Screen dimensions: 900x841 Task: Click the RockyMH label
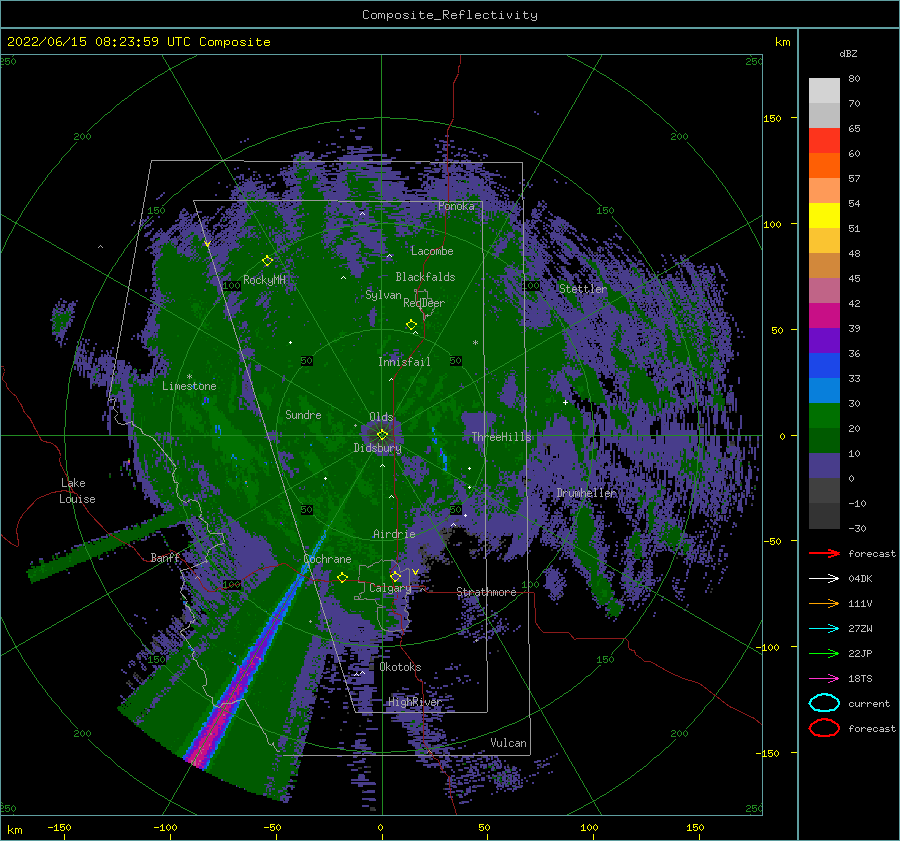264,280
